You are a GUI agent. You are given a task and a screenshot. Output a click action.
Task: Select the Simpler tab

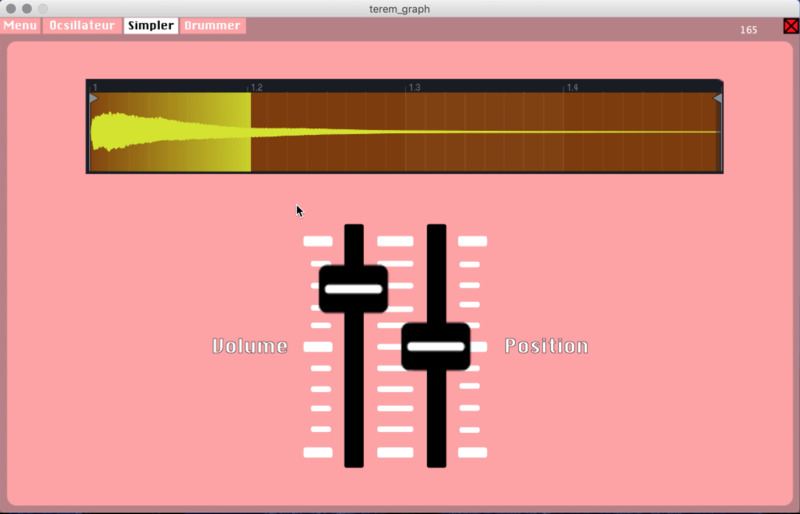click(151, 26)
